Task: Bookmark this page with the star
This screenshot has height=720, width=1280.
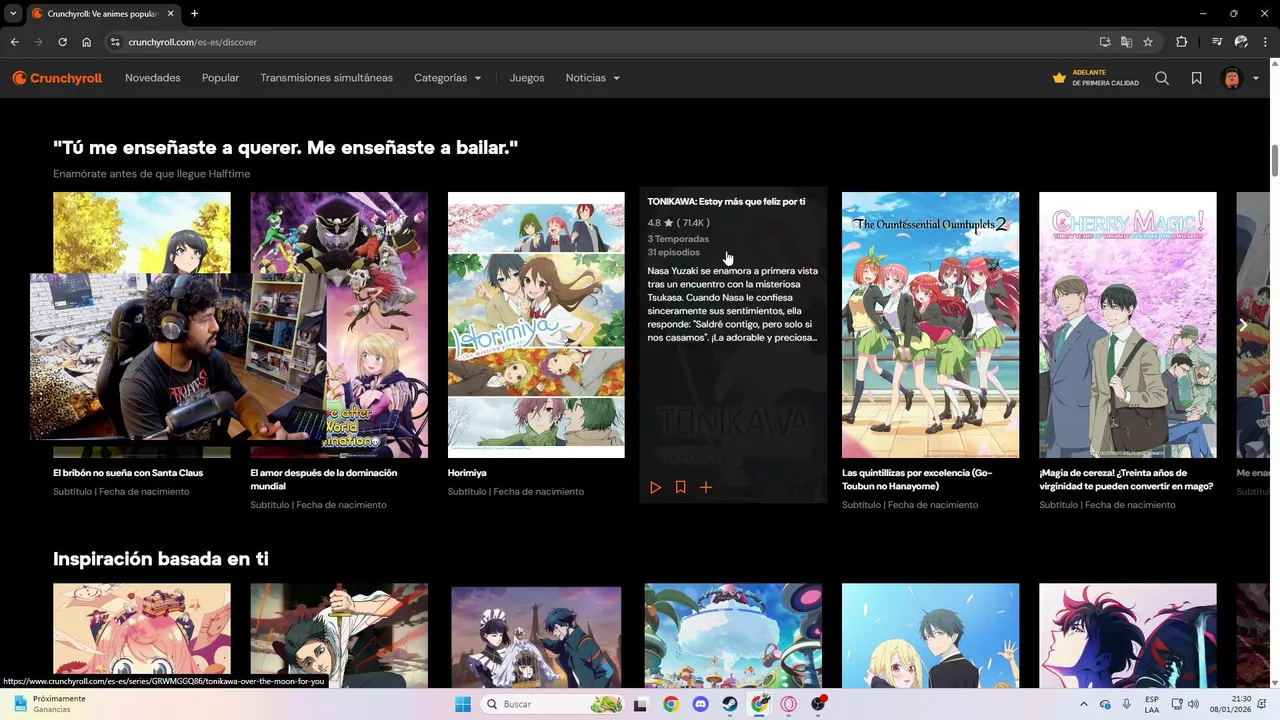Action: [x=1148, y=42]
